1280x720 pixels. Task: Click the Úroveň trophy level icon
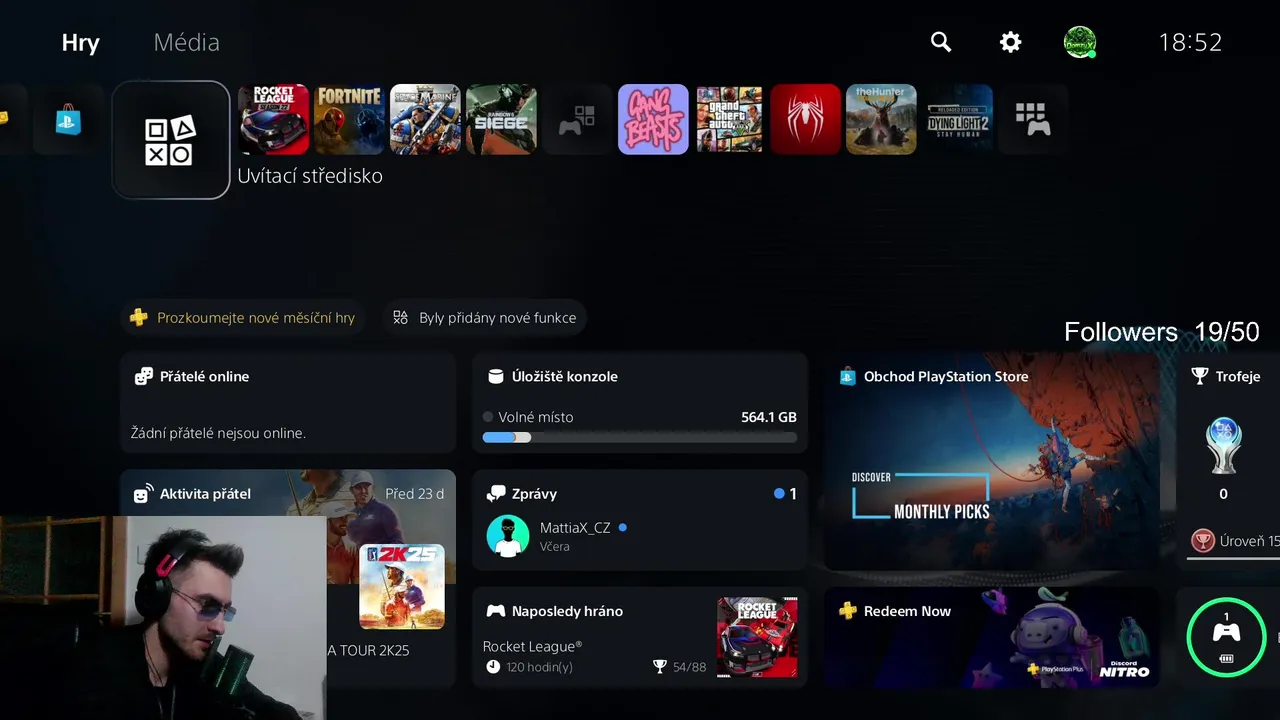pyautogui.click(x=1203, y=541)
